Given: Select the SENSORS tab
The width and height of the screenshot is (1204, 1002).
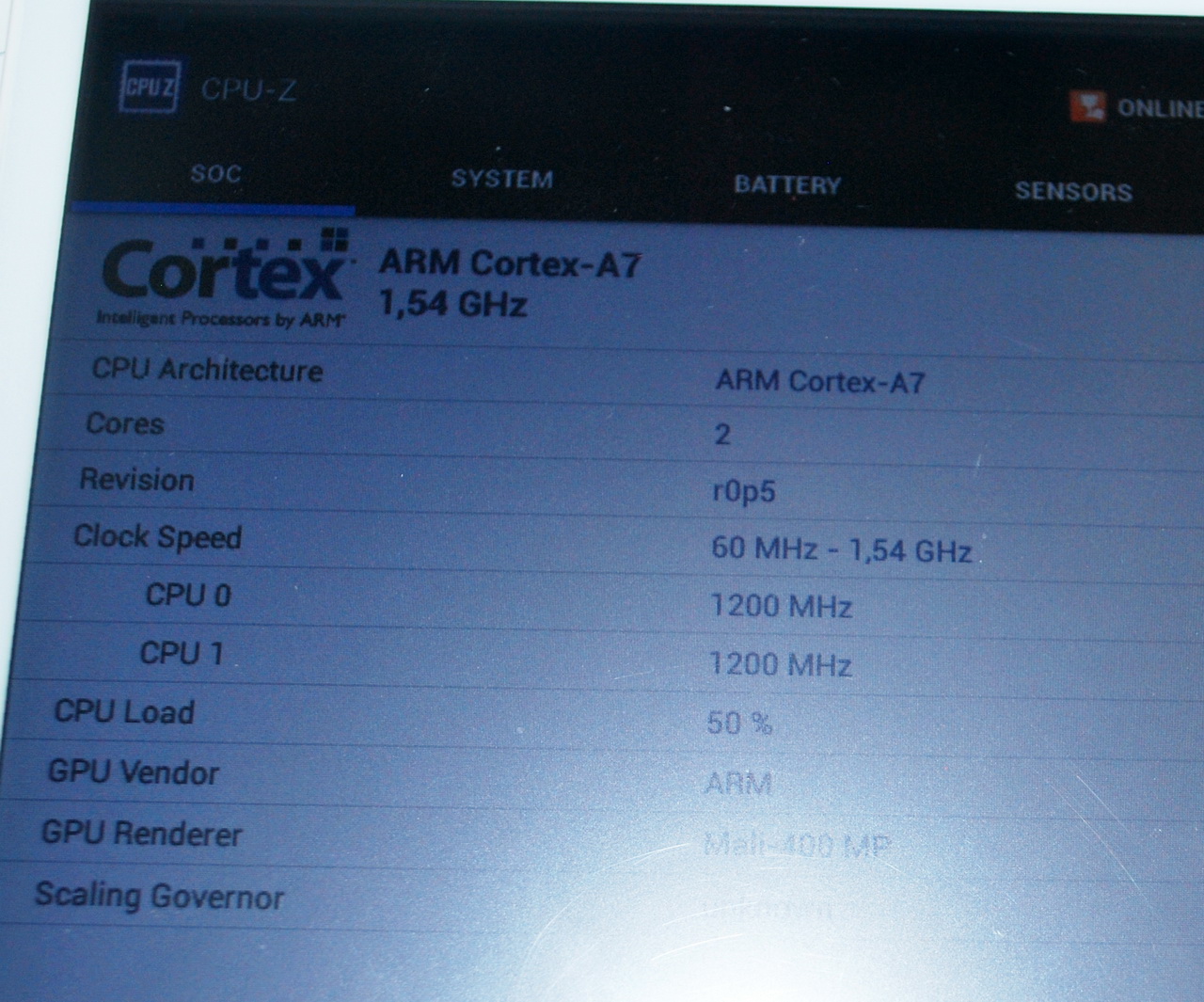Looking at the screenshot, I should [x=1072, y=192].
